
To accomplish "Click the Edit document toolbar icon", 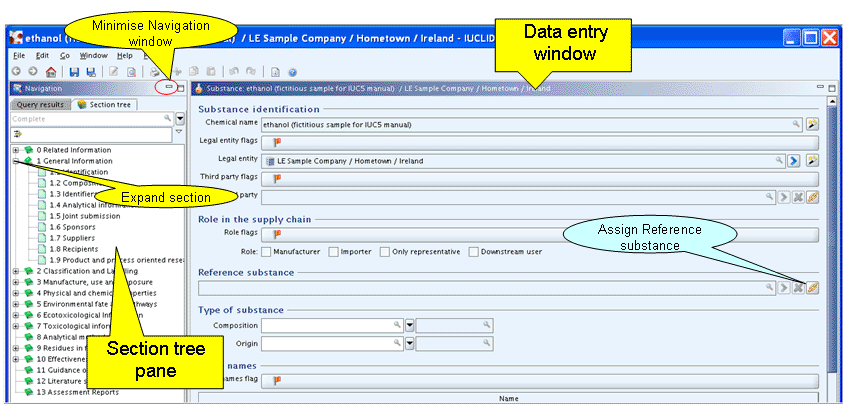I will coord(114,71).
